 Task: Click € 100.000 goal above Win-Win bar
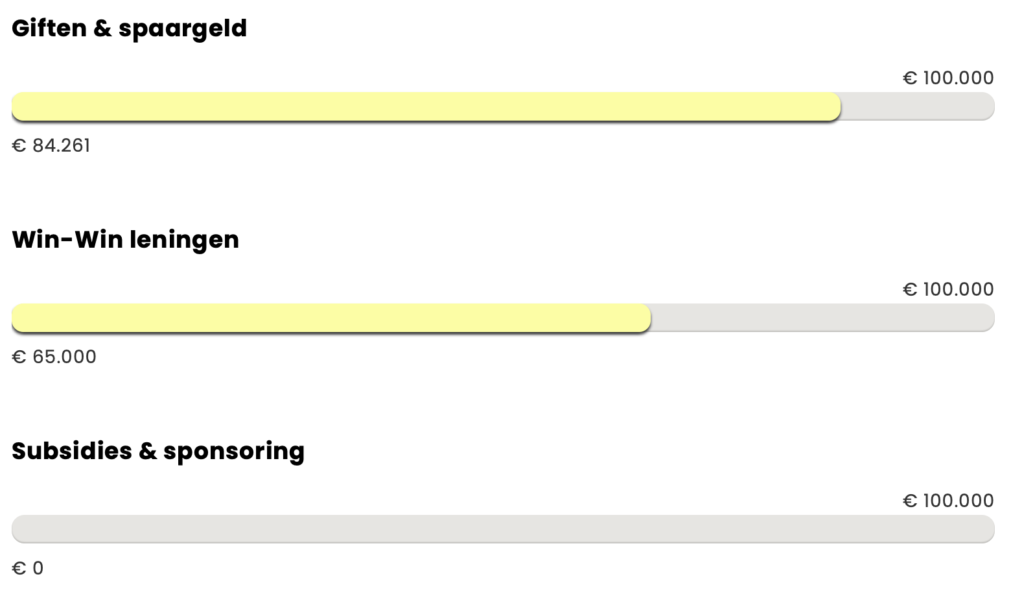click(948, 289)
